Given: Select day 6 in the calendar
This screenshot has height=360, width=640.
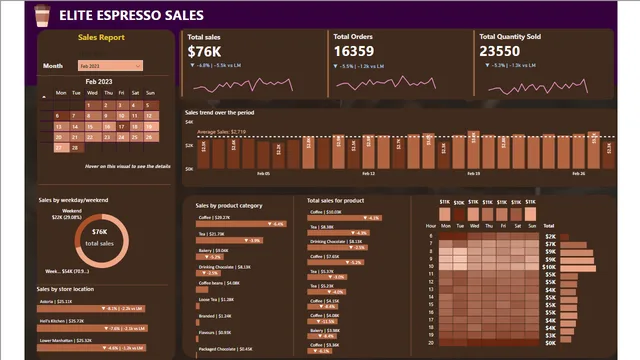Looking at the screenshot, I should pyautogui.click(x=61, y=116).
